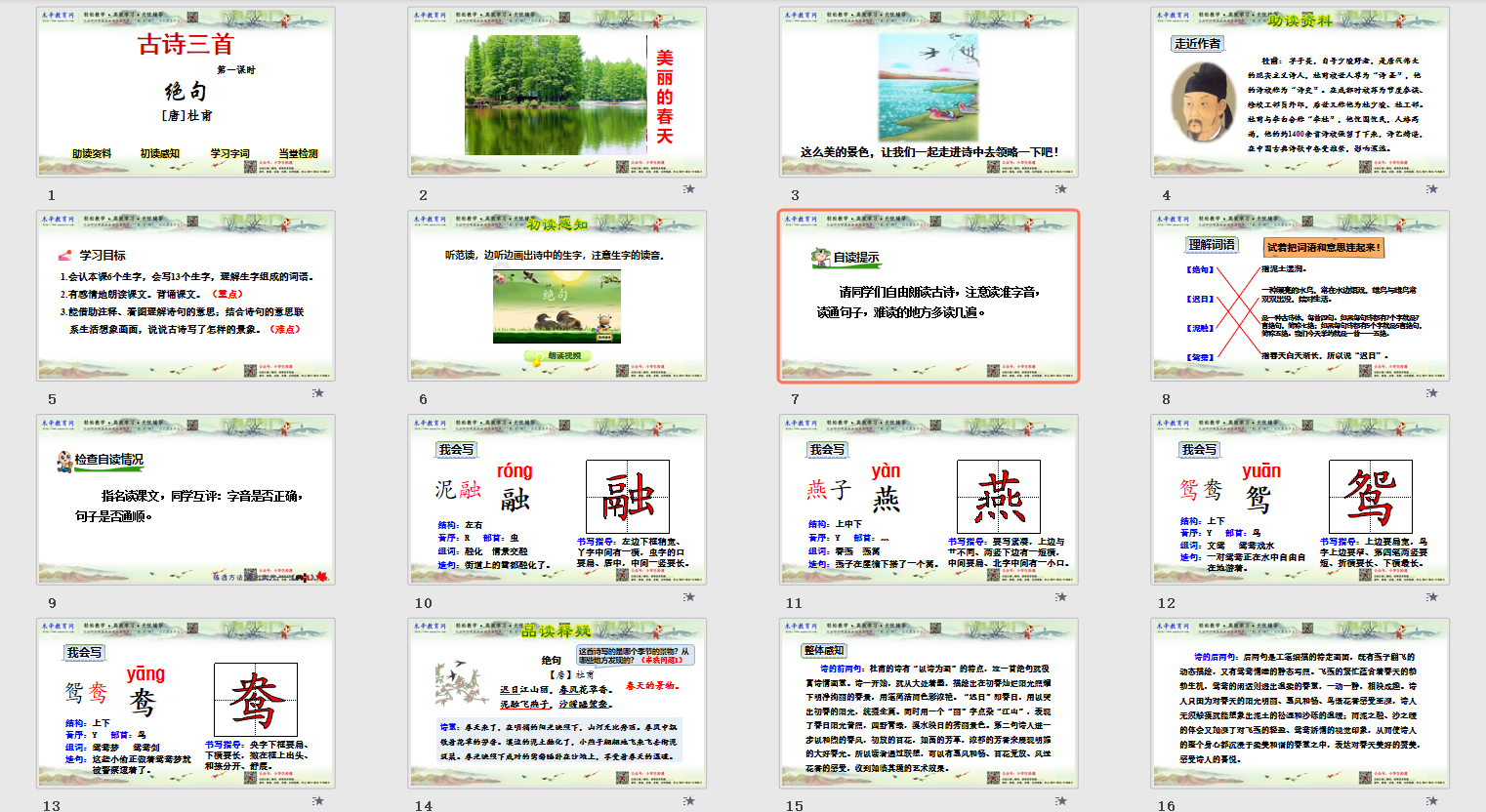Click slide number label 8
1486x812 pixels.
point(1167,399)
